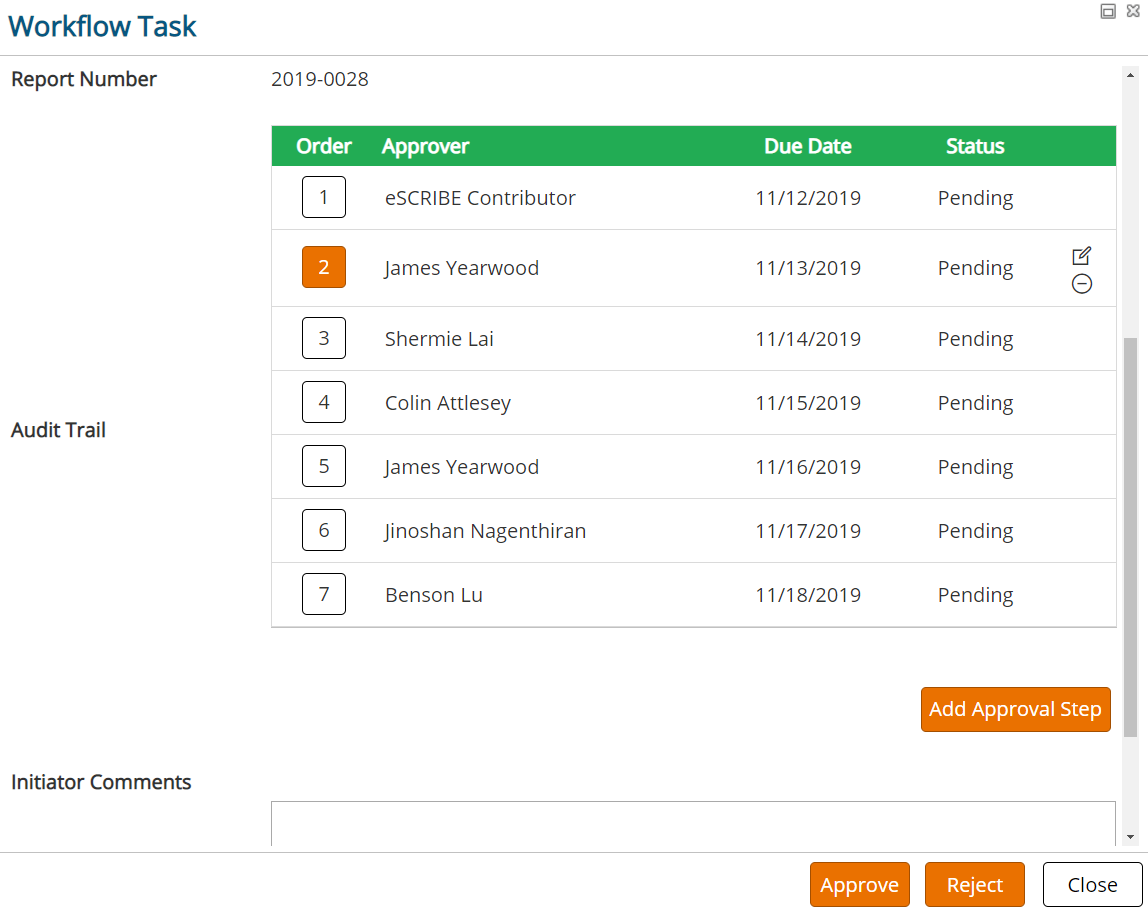Select approver eSCRIBE Contributor

(x=480, y=198)
